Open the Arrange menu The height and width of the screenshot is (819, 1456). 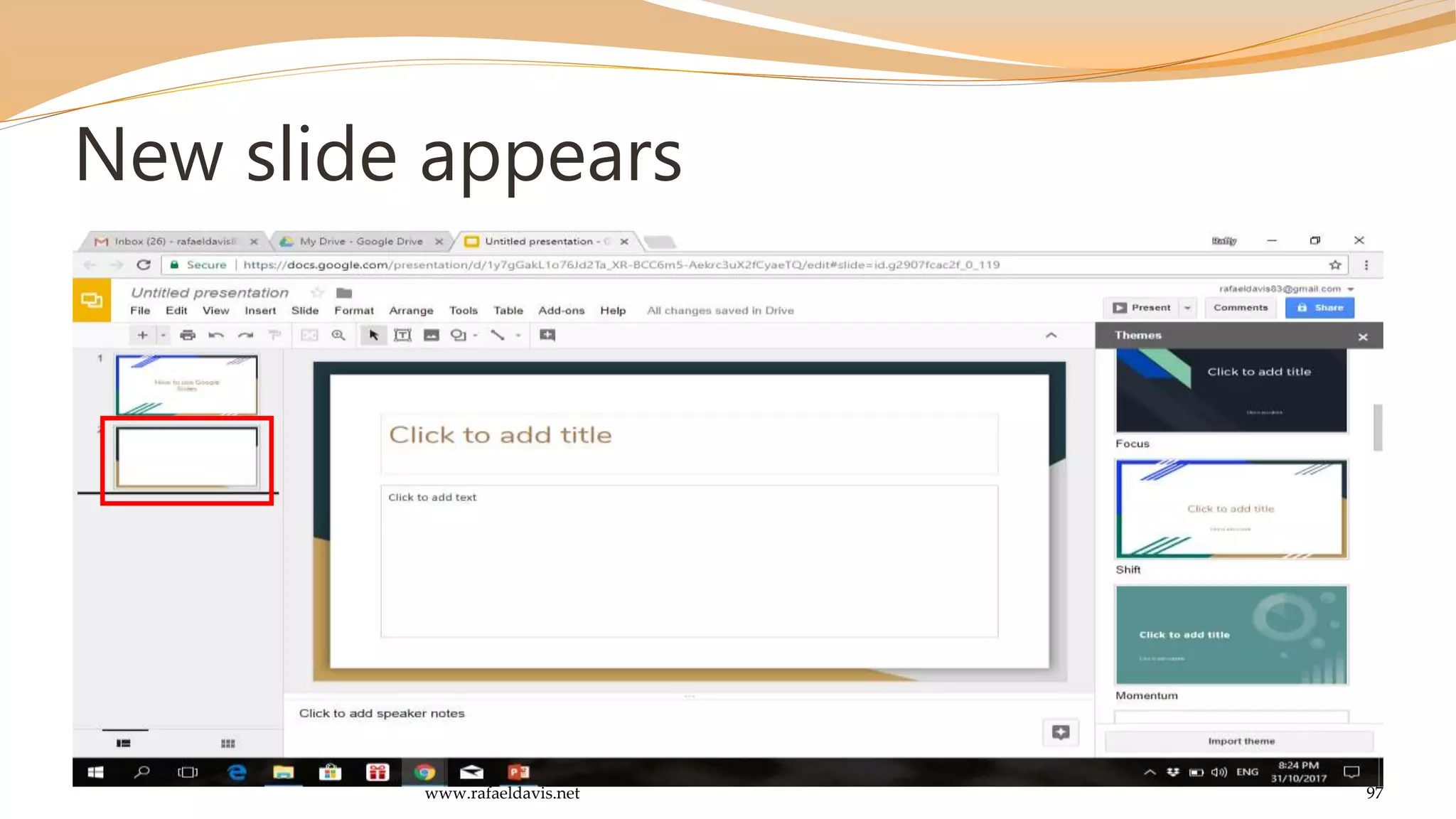coord(411,311)
